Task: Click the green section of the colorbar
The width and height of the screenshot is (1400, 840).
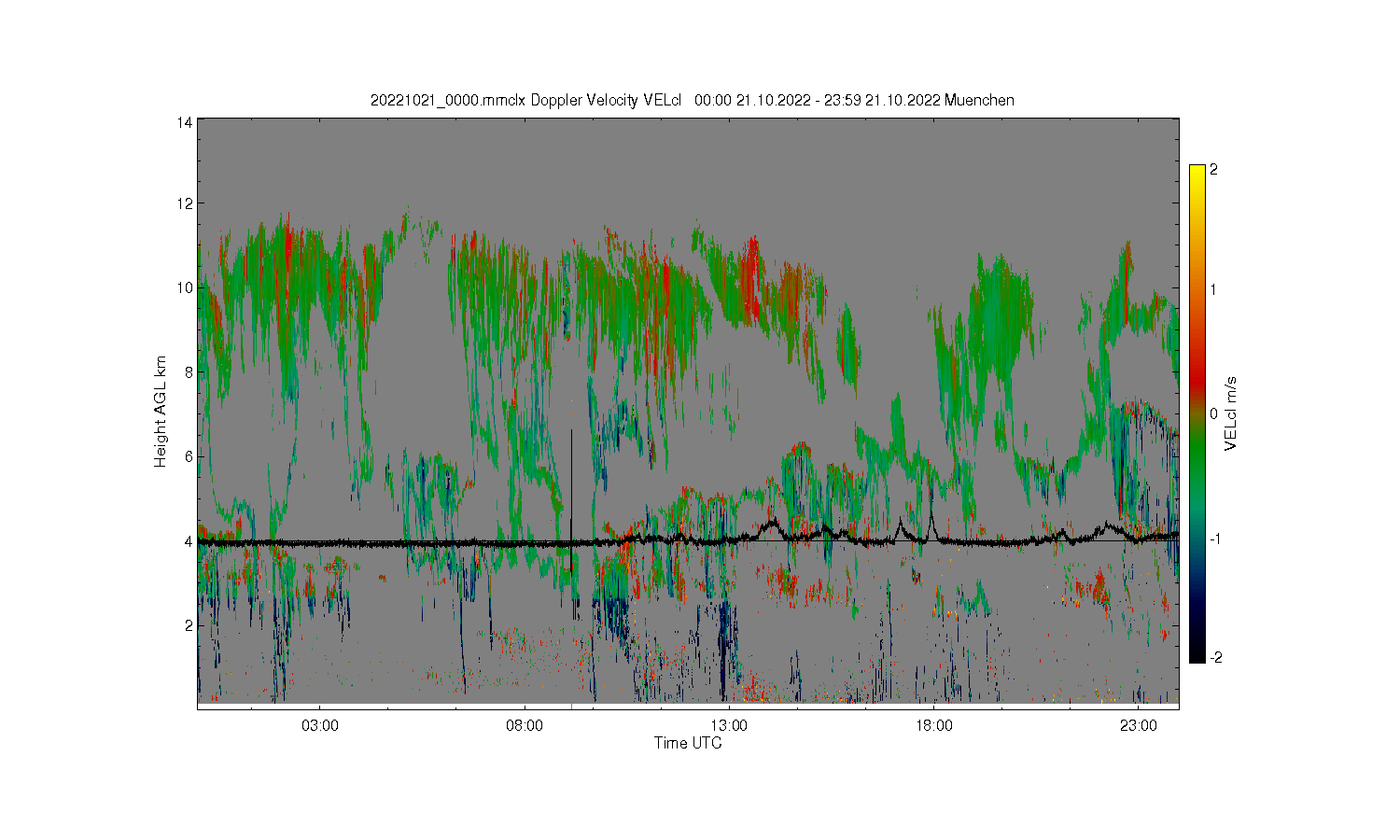Action: [1197, 453]
